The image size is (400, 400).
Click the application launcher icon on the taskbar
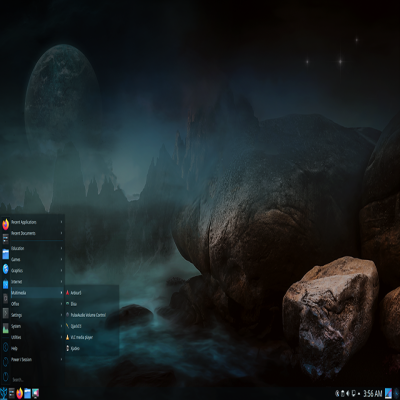pyautogui.click(x=4, y=393)
